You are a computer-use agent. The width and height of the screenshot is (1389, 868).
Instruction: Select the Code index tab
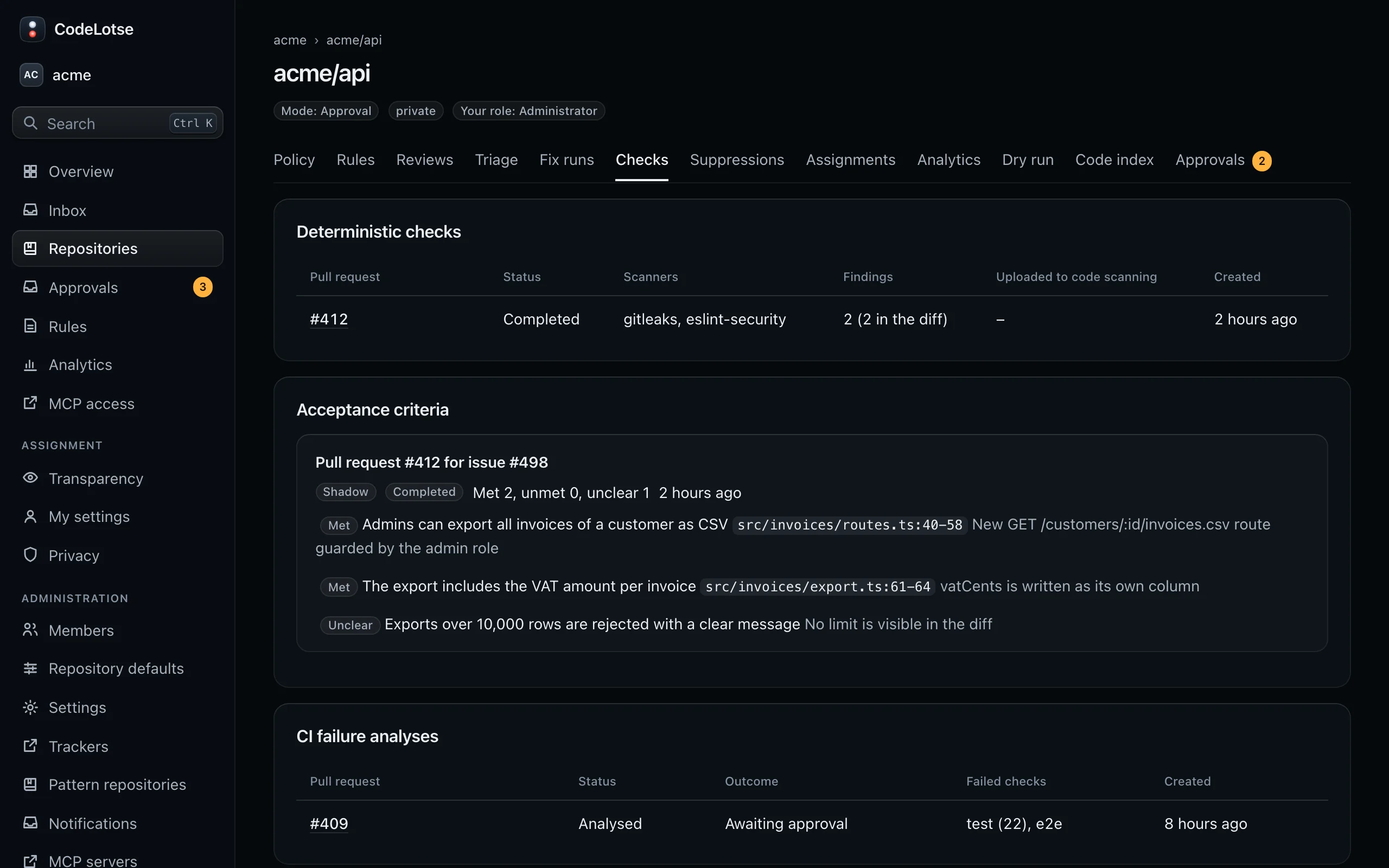pos(1114,160)
